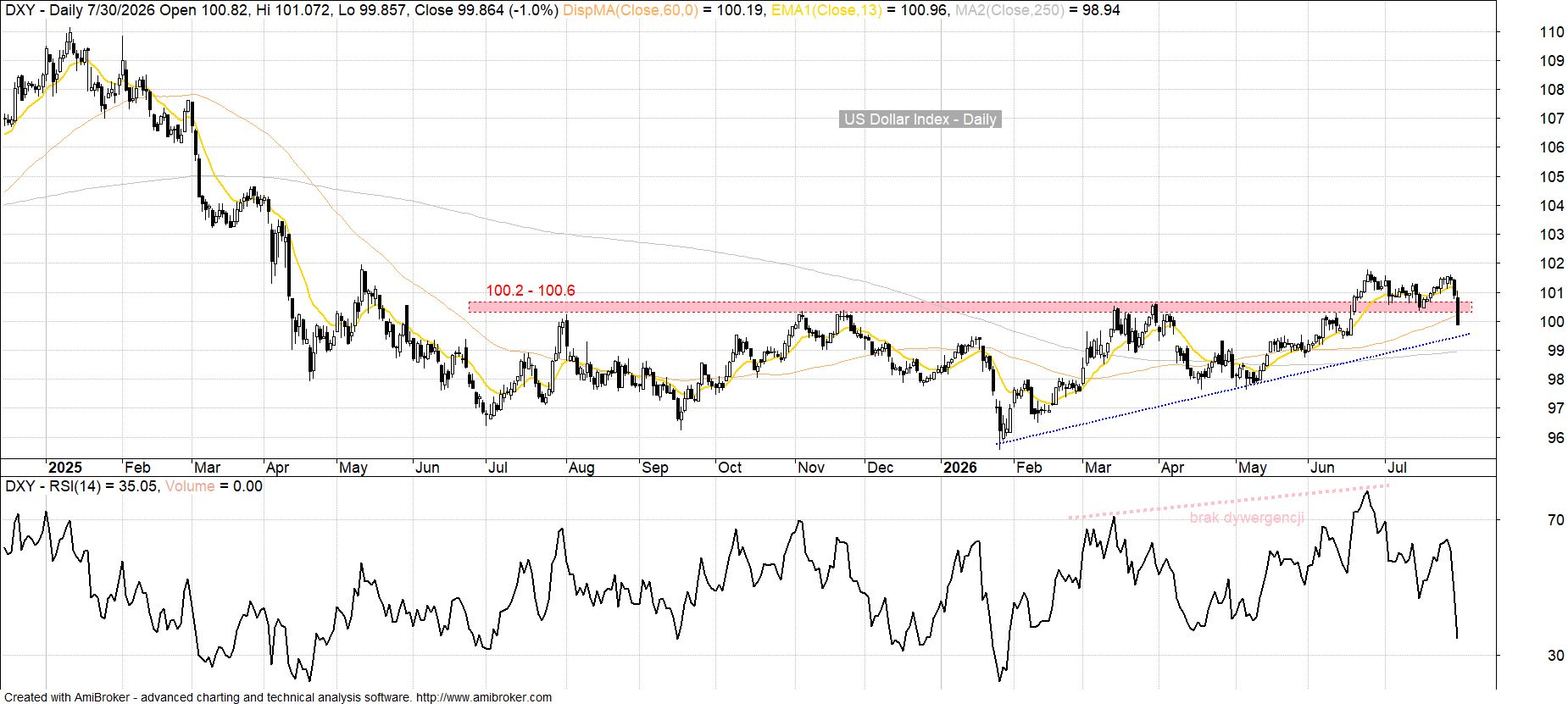The image size is (1568, 704).
Task: Click the Oct month label on time axis
Action: [x=730, y=468]
